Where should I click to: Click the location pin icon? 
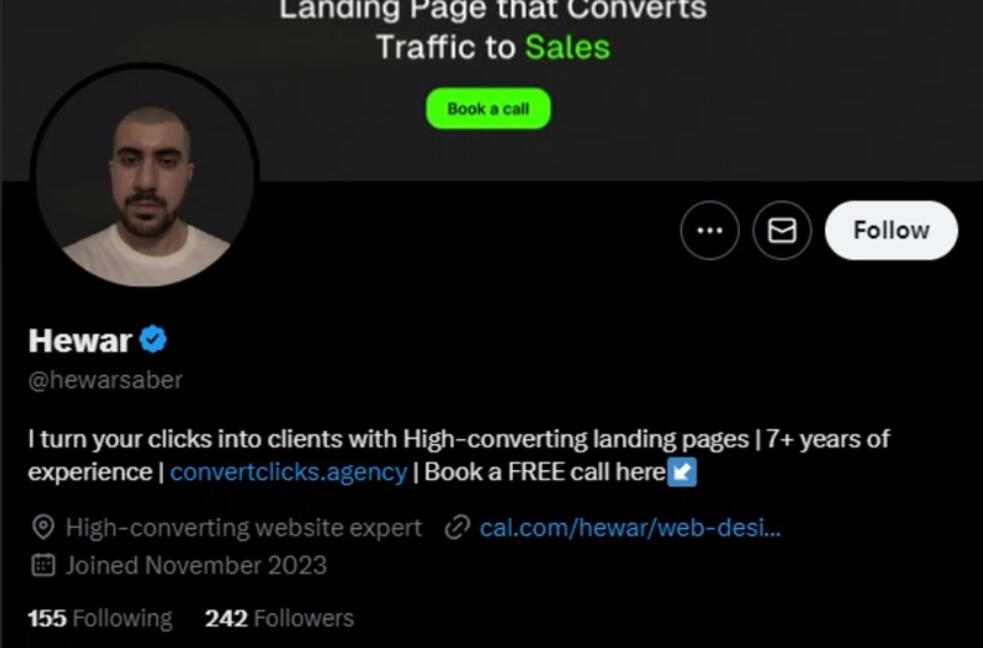pyautogui.click(x=43, y=528)
